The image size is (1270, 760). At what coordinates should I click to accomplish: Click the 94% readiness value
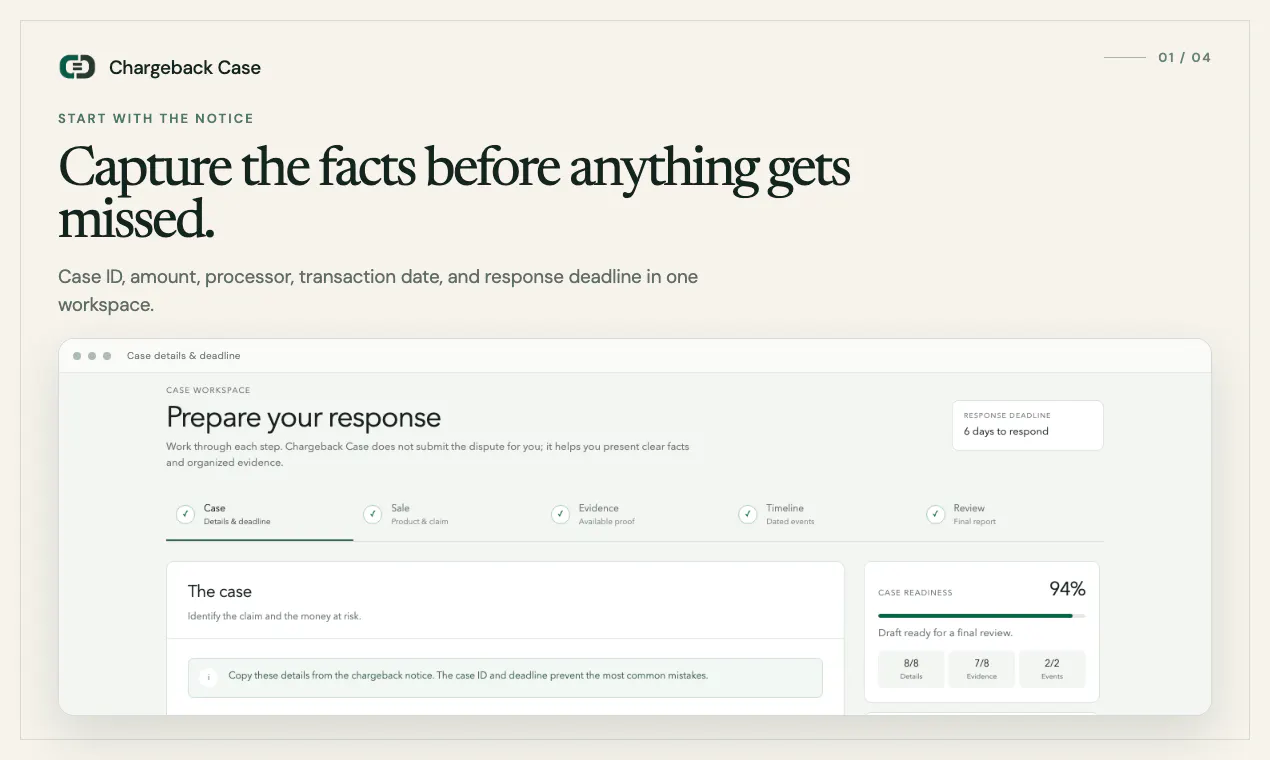pyautogui.click(x=1067, y=589)
